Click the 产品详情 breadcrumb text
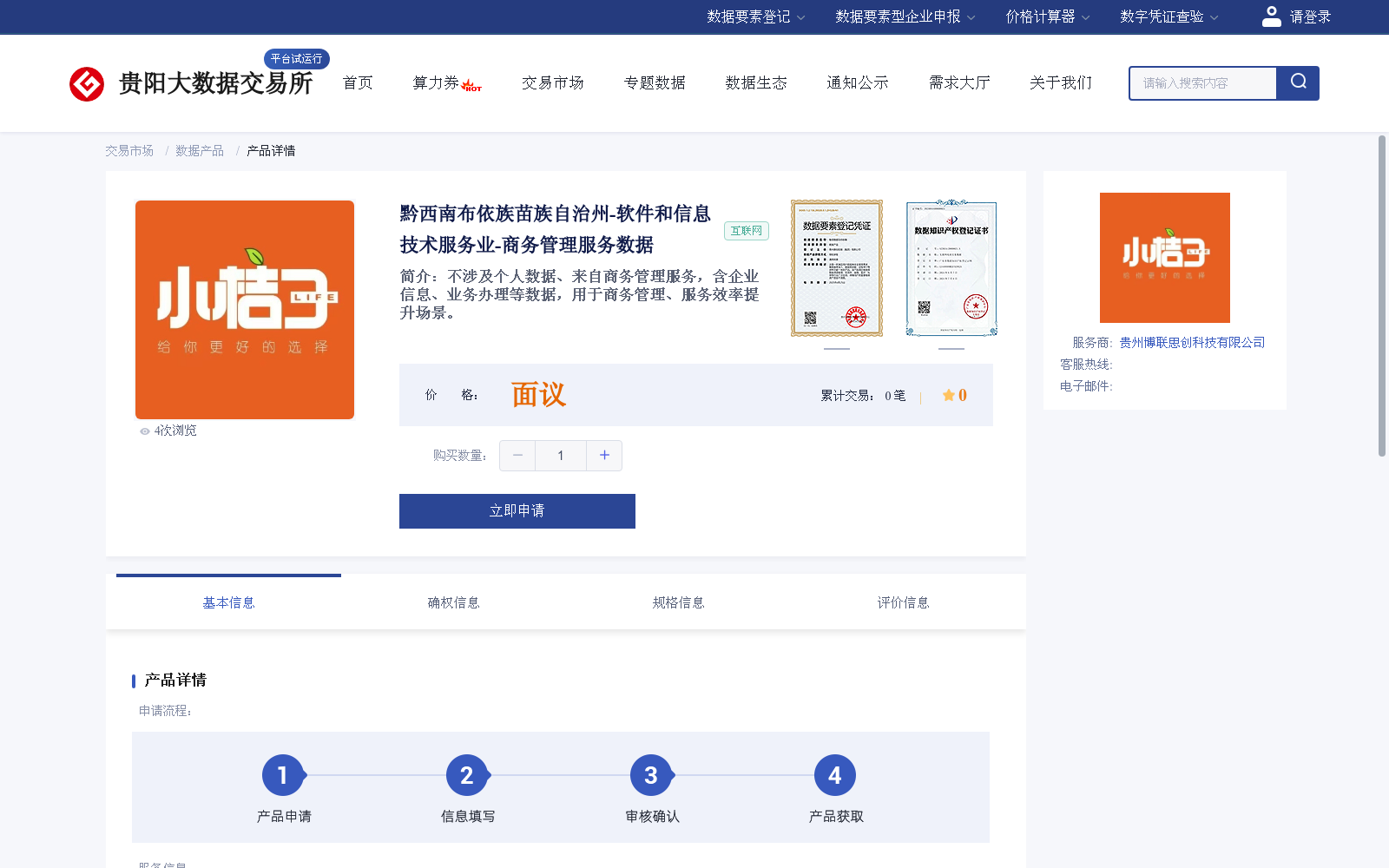Viewport: 1389px width, 868px height. [271, 151]
